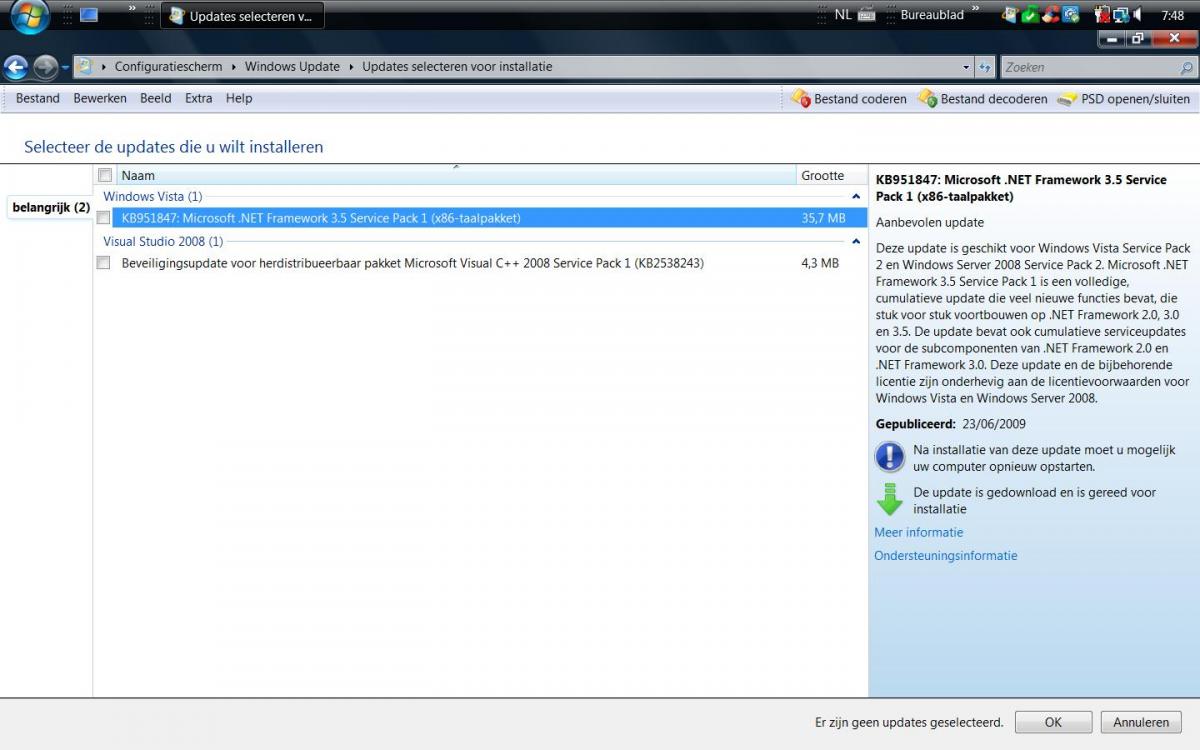The image size is (1200, 750).
Task: Go back with the Back arrow button
Action: pyautogui.click(x=16, y=67)
